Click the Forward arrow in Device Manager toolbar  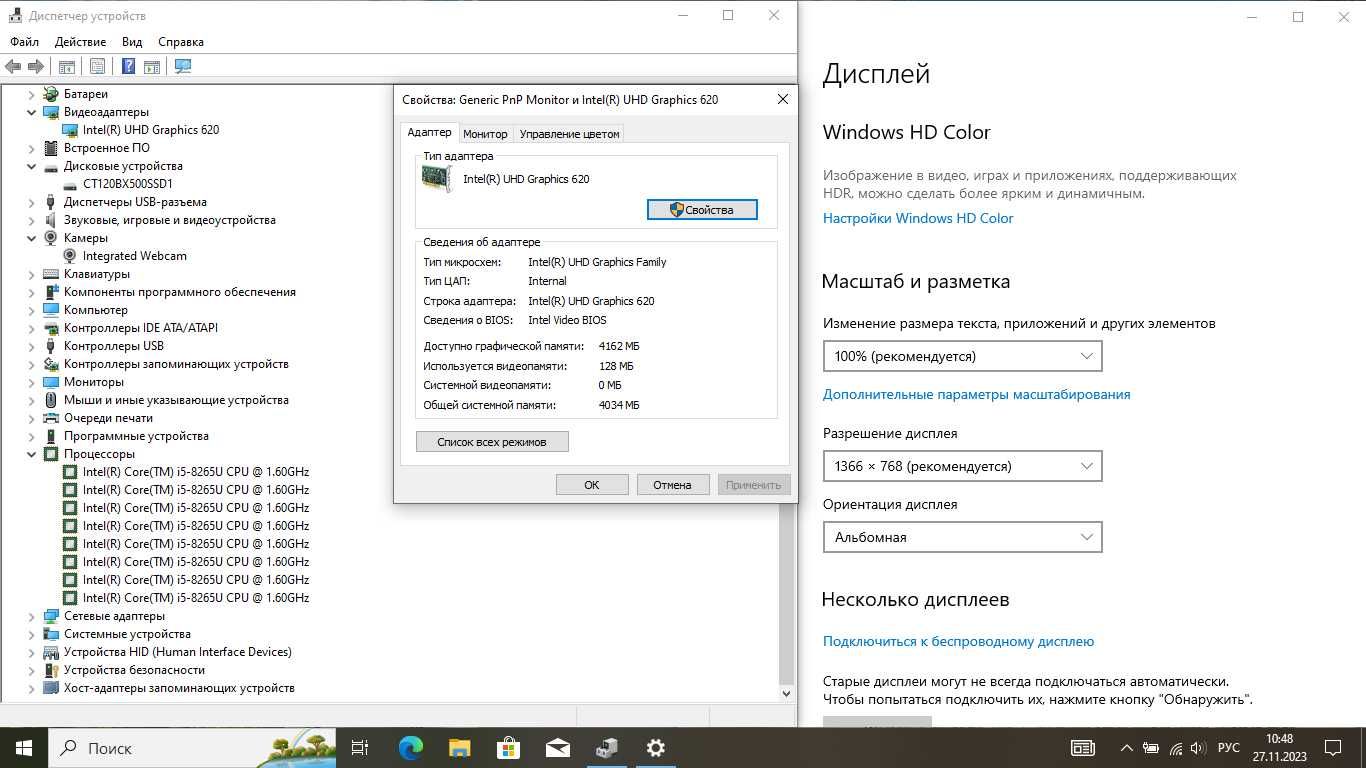pos(36,66)
